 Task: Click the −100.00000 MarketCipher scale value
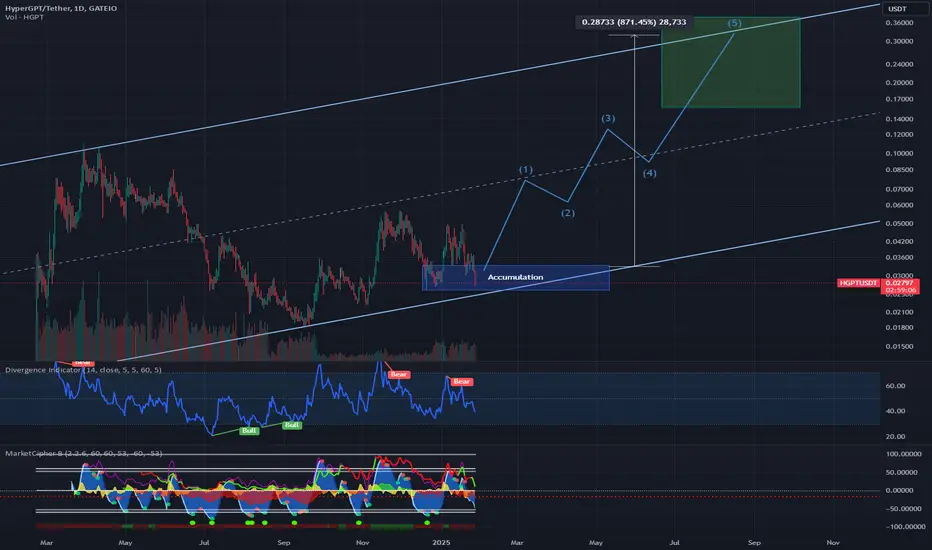pos(903,527)
